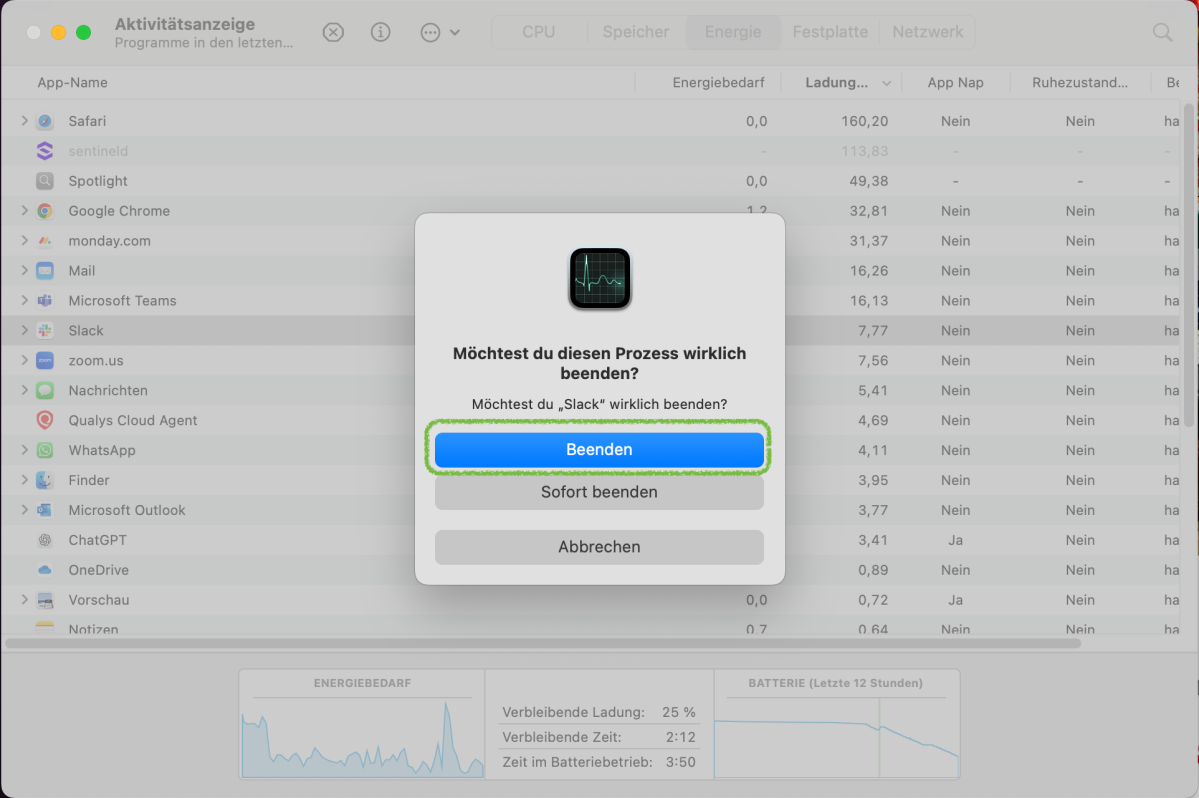Screen dimensions: 1199x798
Task: Select the WhatsApp icon
Action: click(x=45, y=450)
